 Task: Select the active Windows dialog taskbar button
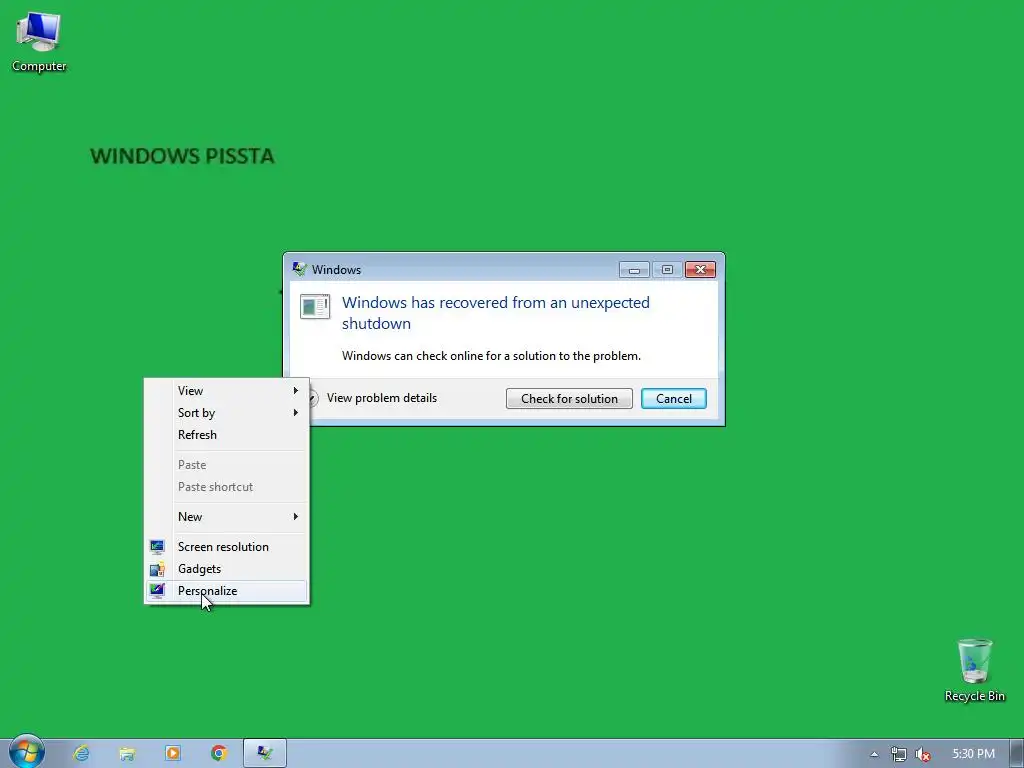pos(264,753)
